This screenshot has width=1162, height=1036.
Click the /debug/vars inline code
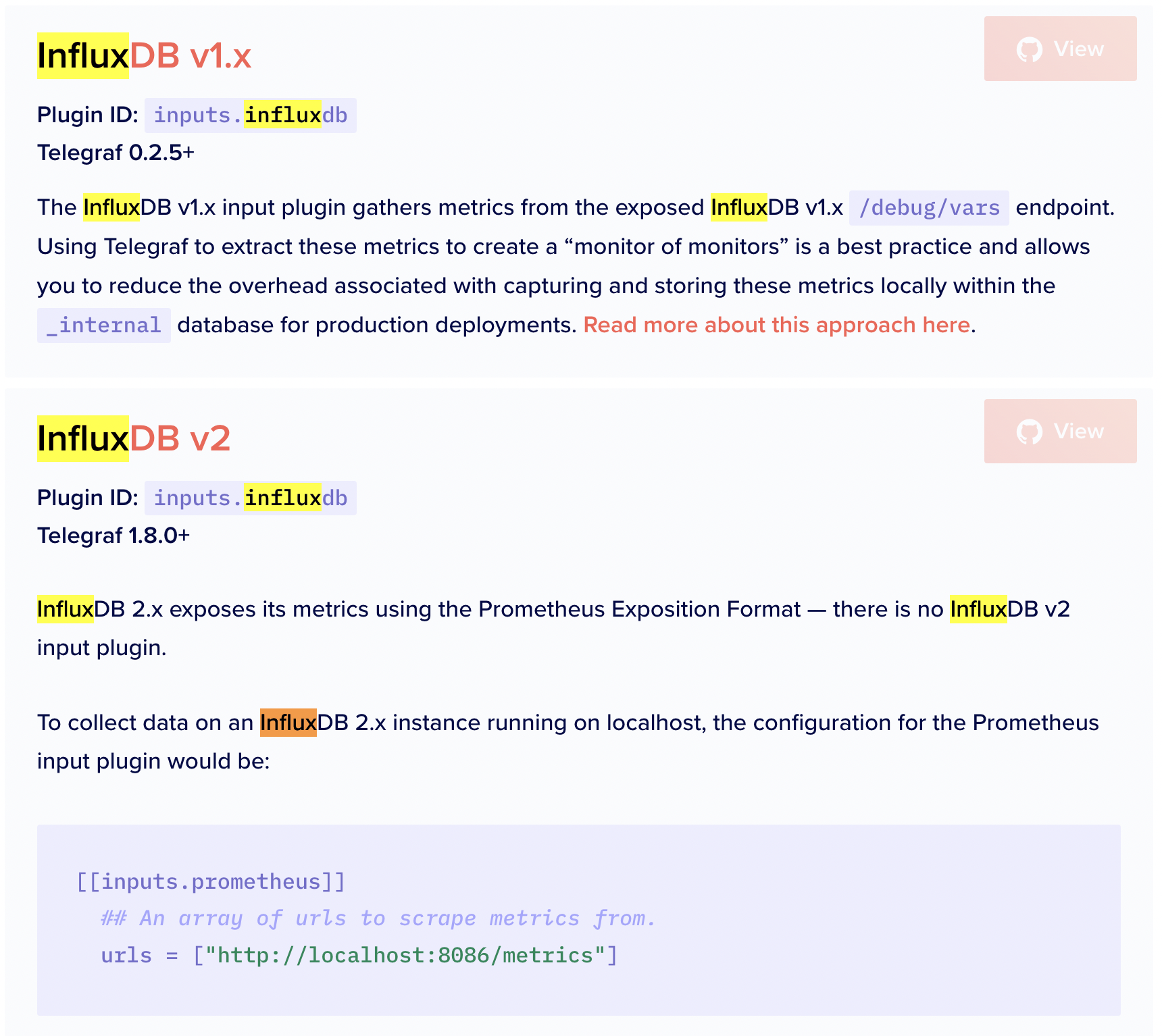pos(929,208)
